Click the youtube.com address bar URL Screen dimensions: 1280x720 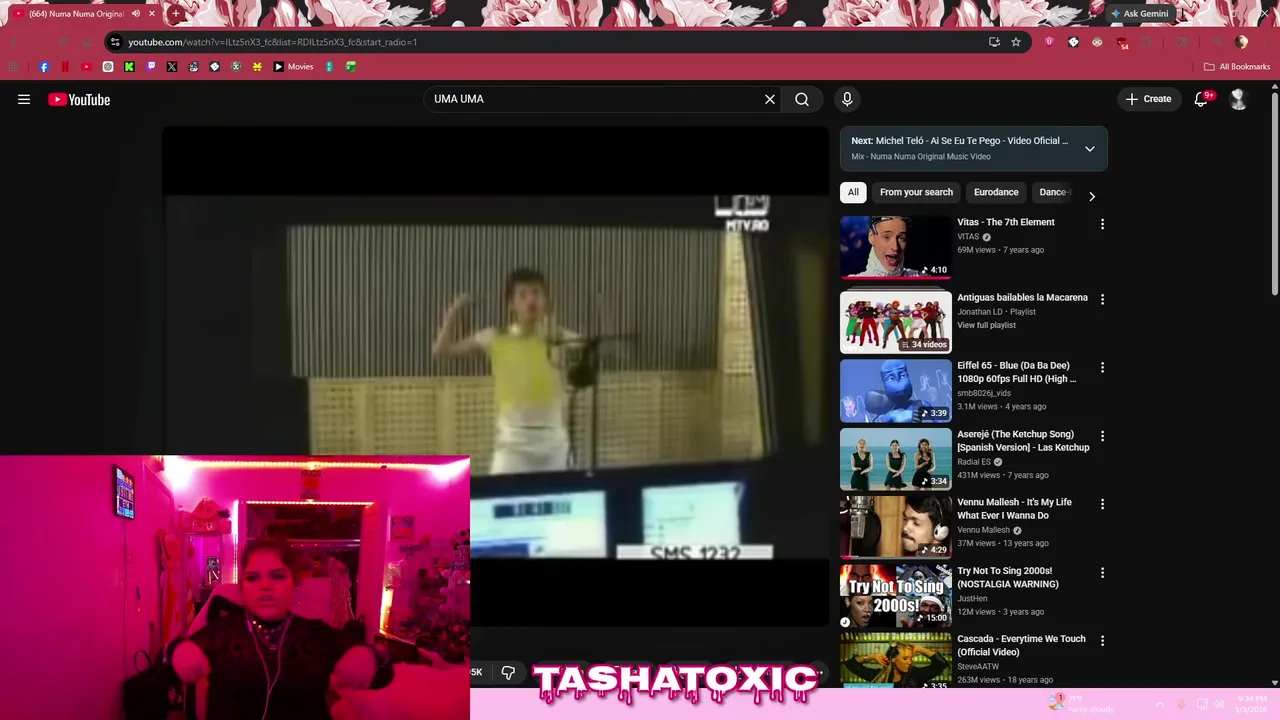coord(272,42)
